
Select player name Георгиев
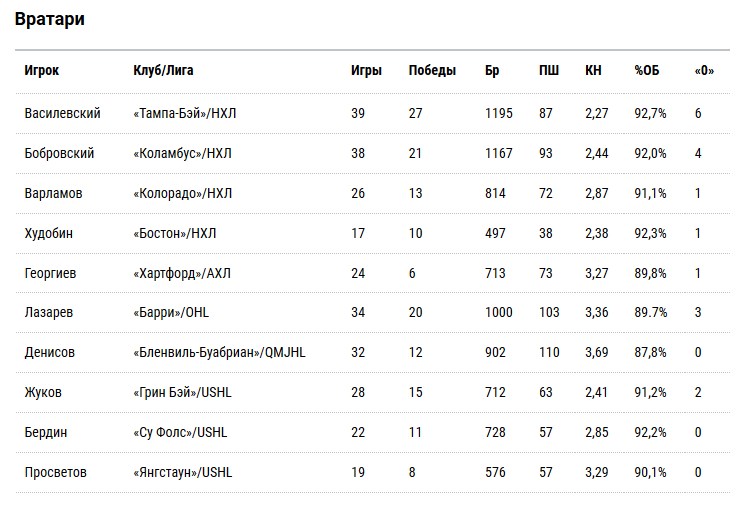click(50, 273)
